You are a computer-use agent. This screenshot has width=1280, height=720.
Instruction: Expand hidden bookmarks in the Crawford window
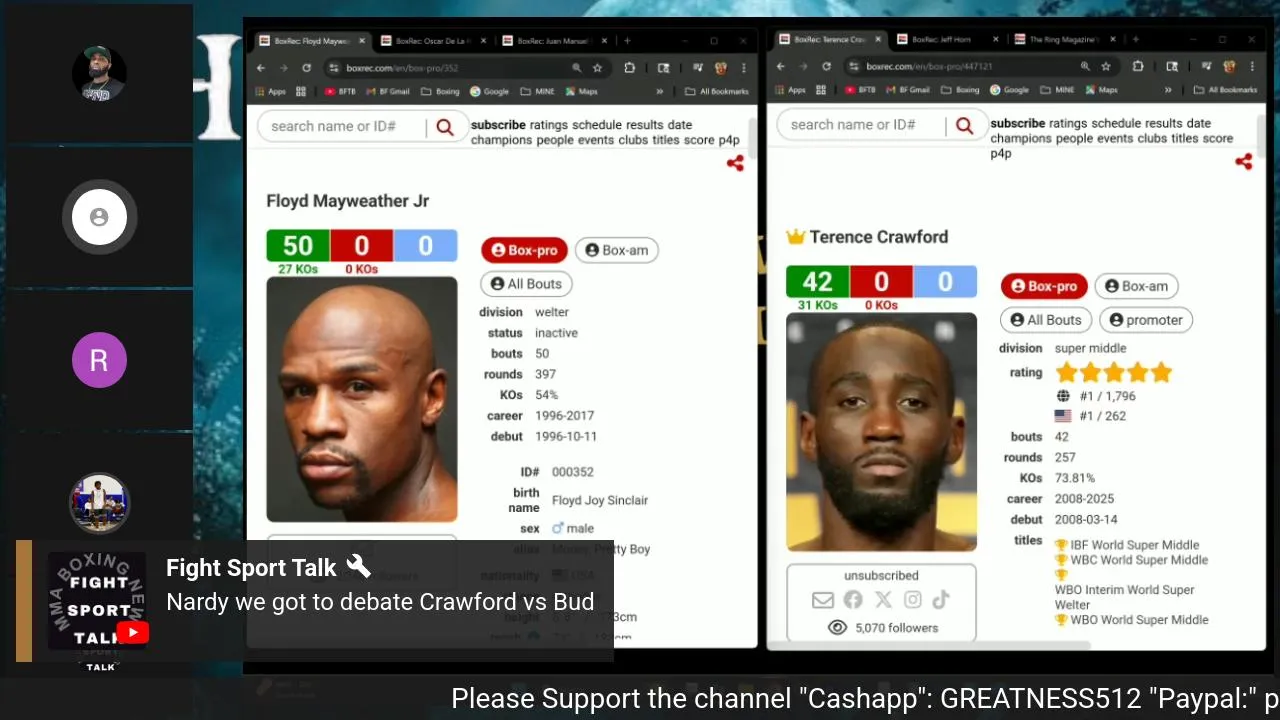[x=1167, y=90]
